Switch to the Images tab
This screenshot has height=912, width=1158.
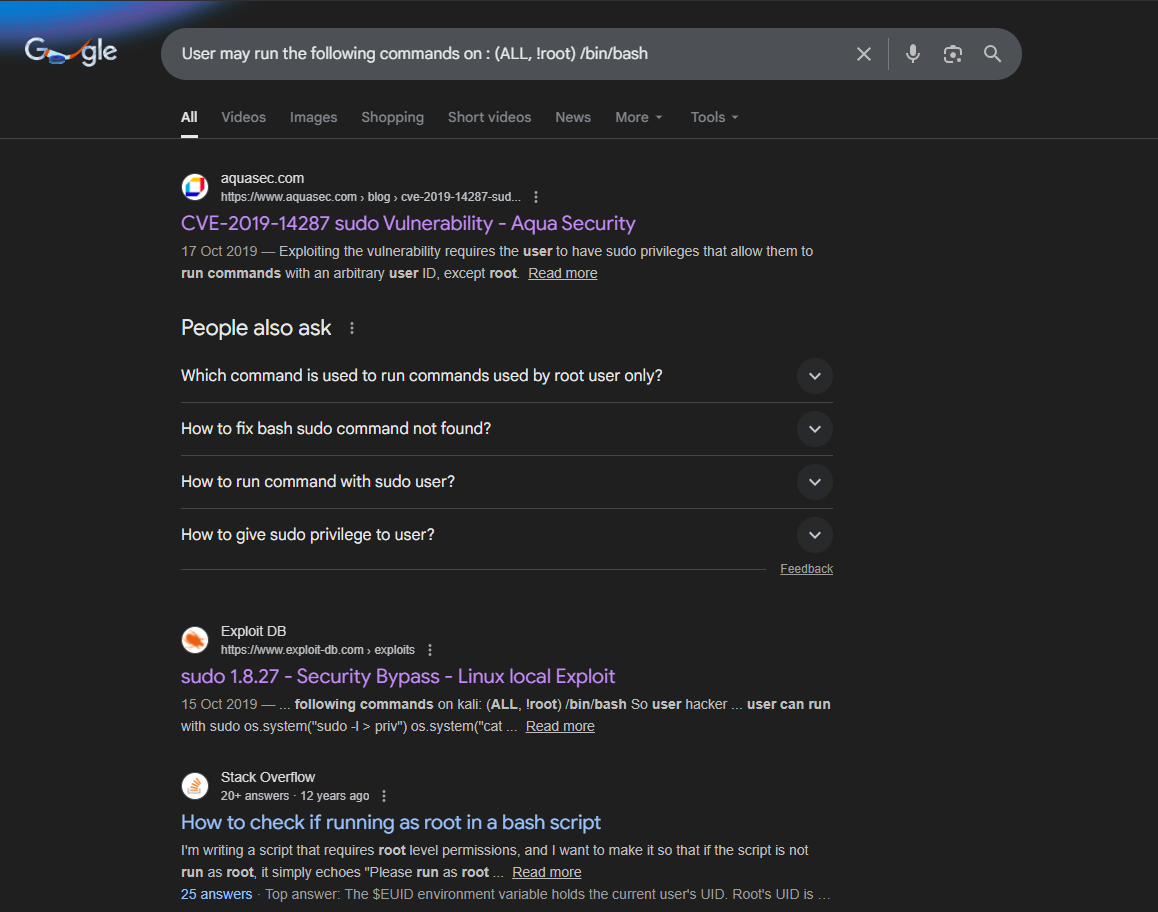click(x=313, y=117)
